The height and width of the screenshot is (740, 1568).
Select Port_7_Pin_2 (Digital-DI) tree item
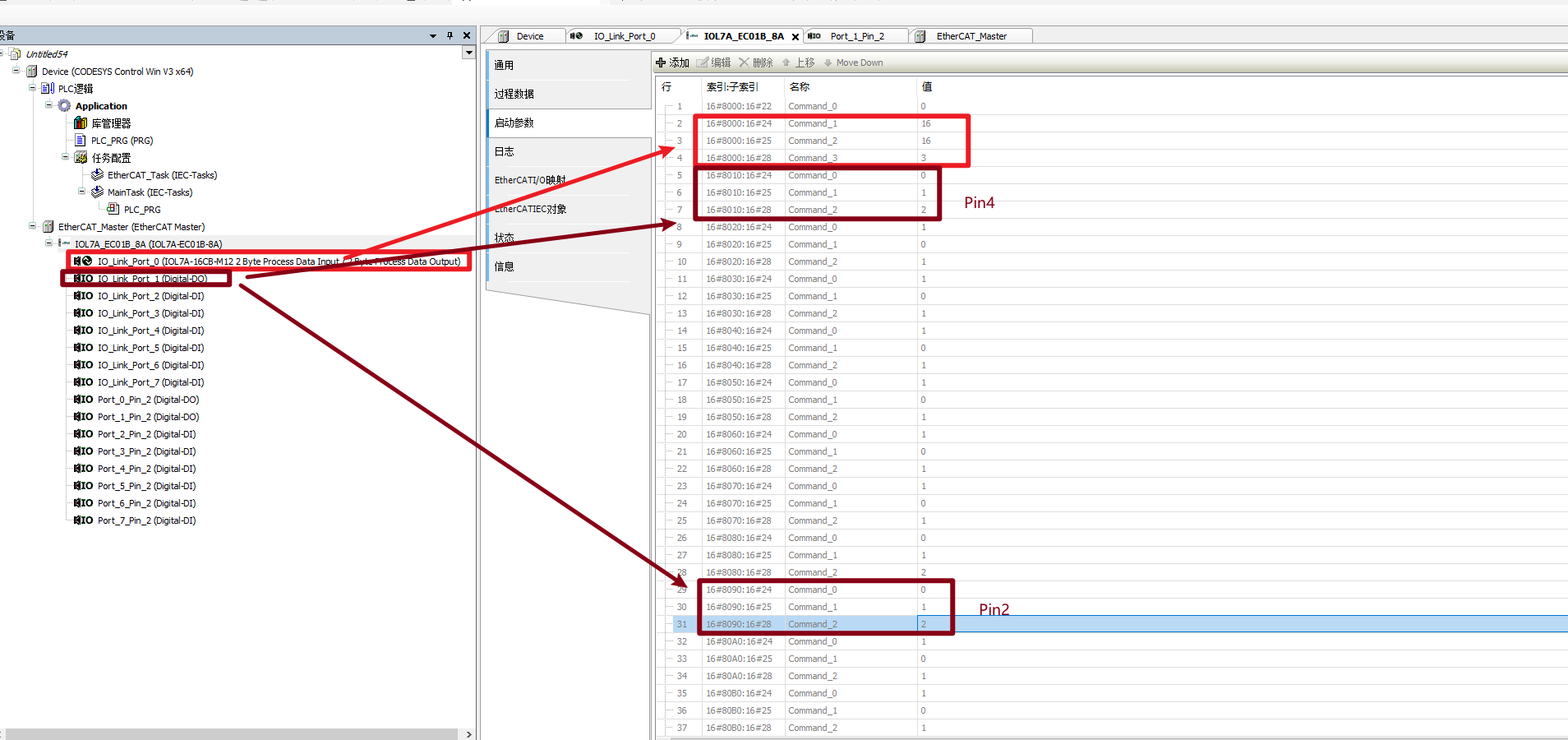point(146,520)
